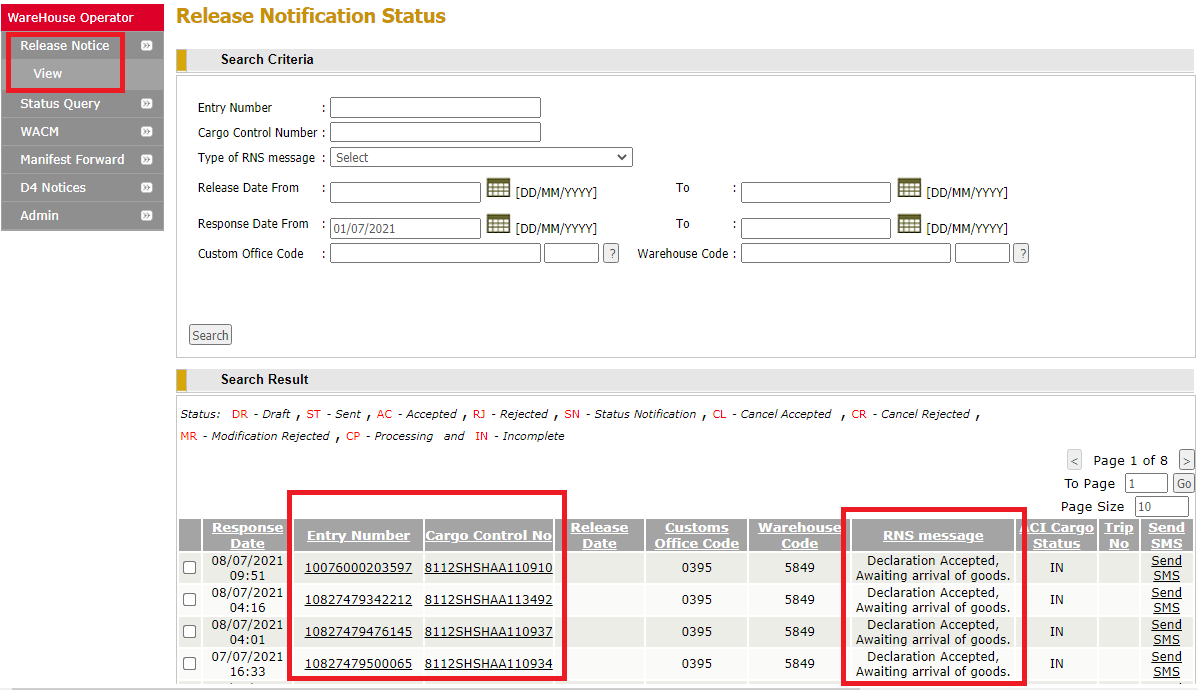Image resolution: width=1198 pixels, height=690 pixels.
Task: Open Release Notice menu
Action: coord(64,46)
